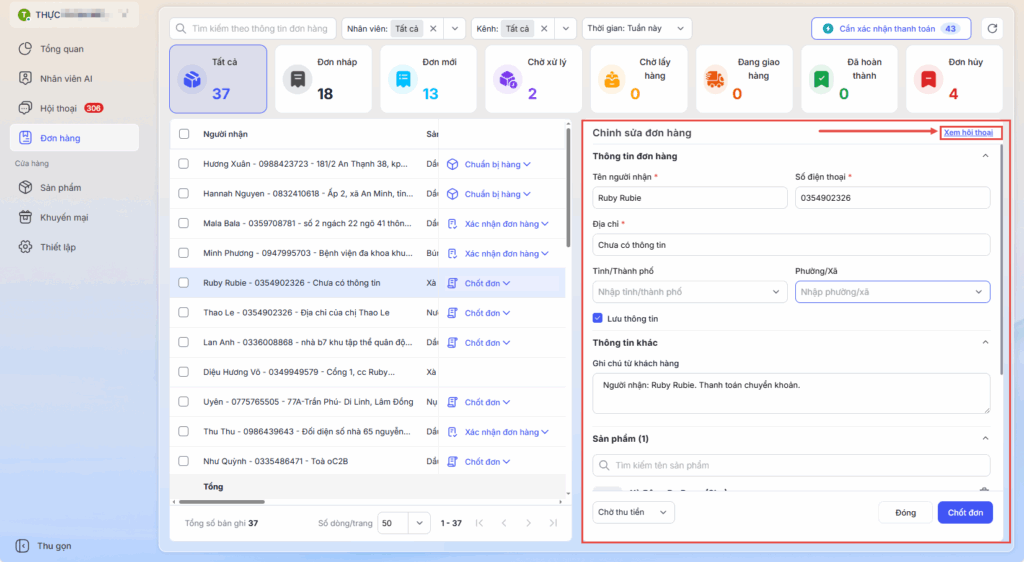This screenshot has width=1024, height=562.
Task: Click the refresh icon in top toolbar
Action: [x=992, y=29]
